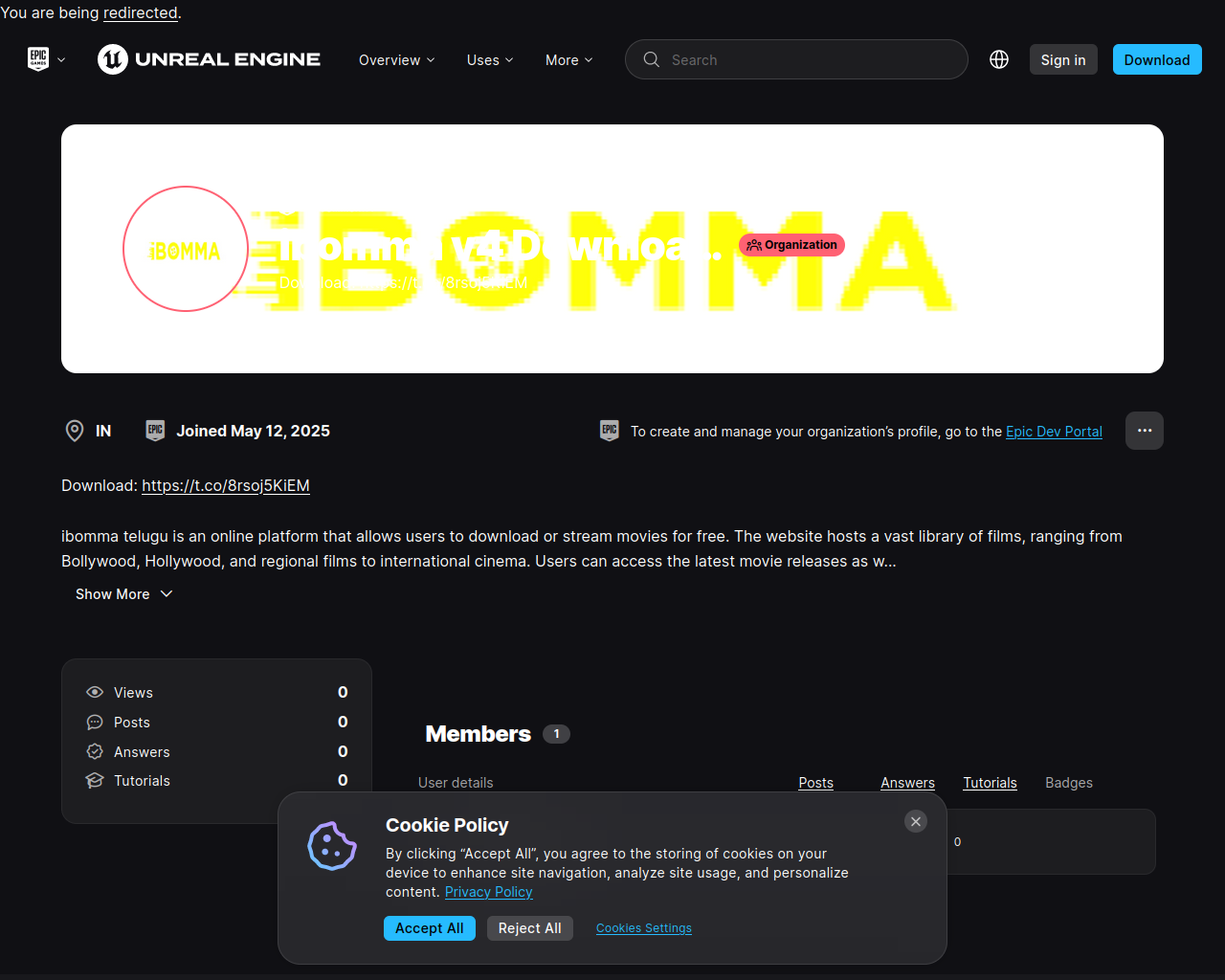Screen dimensions: 1225x980
Task: Click the Posts speech bubble icon
Action: tap(95, 722)
